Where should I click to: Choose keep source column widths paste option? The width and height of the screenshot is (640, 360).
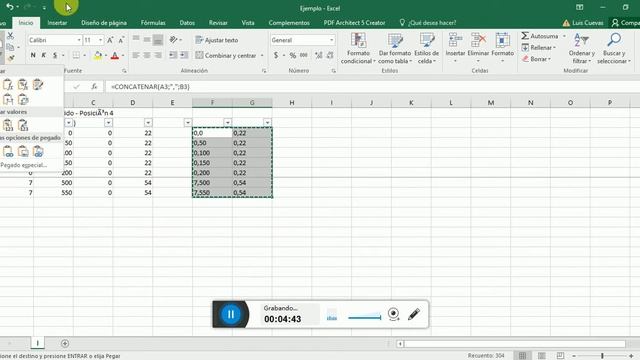pos(8,100)
